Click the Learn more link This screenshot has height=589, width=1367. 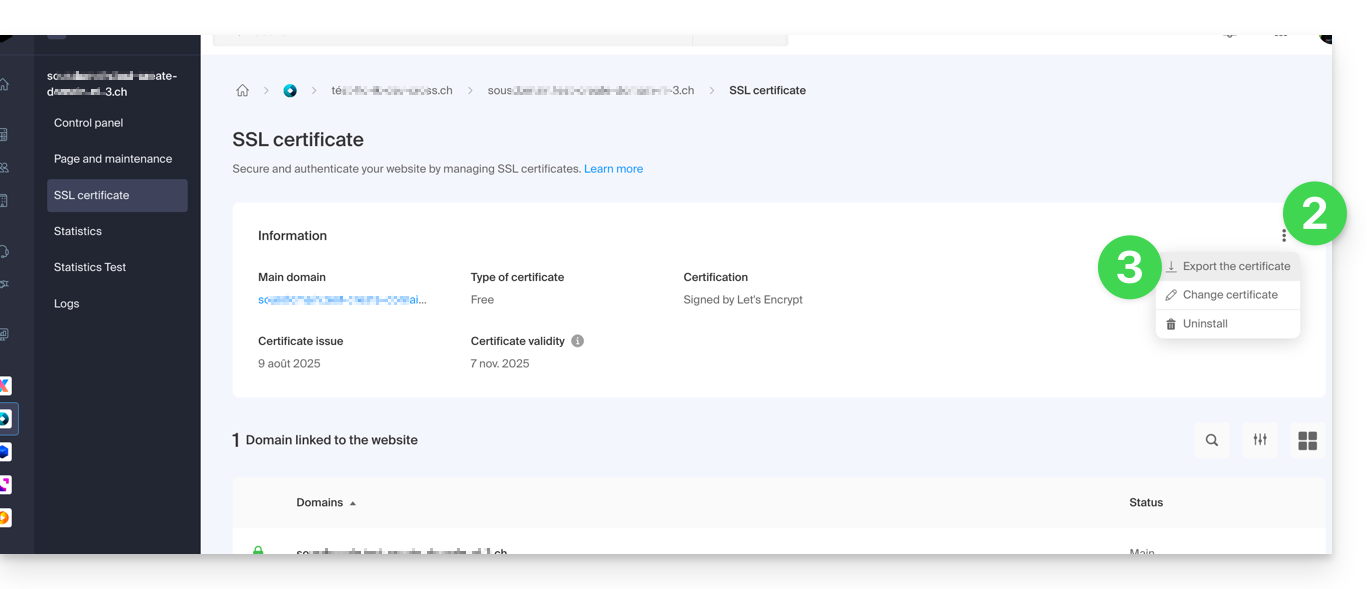pos(613,169)
